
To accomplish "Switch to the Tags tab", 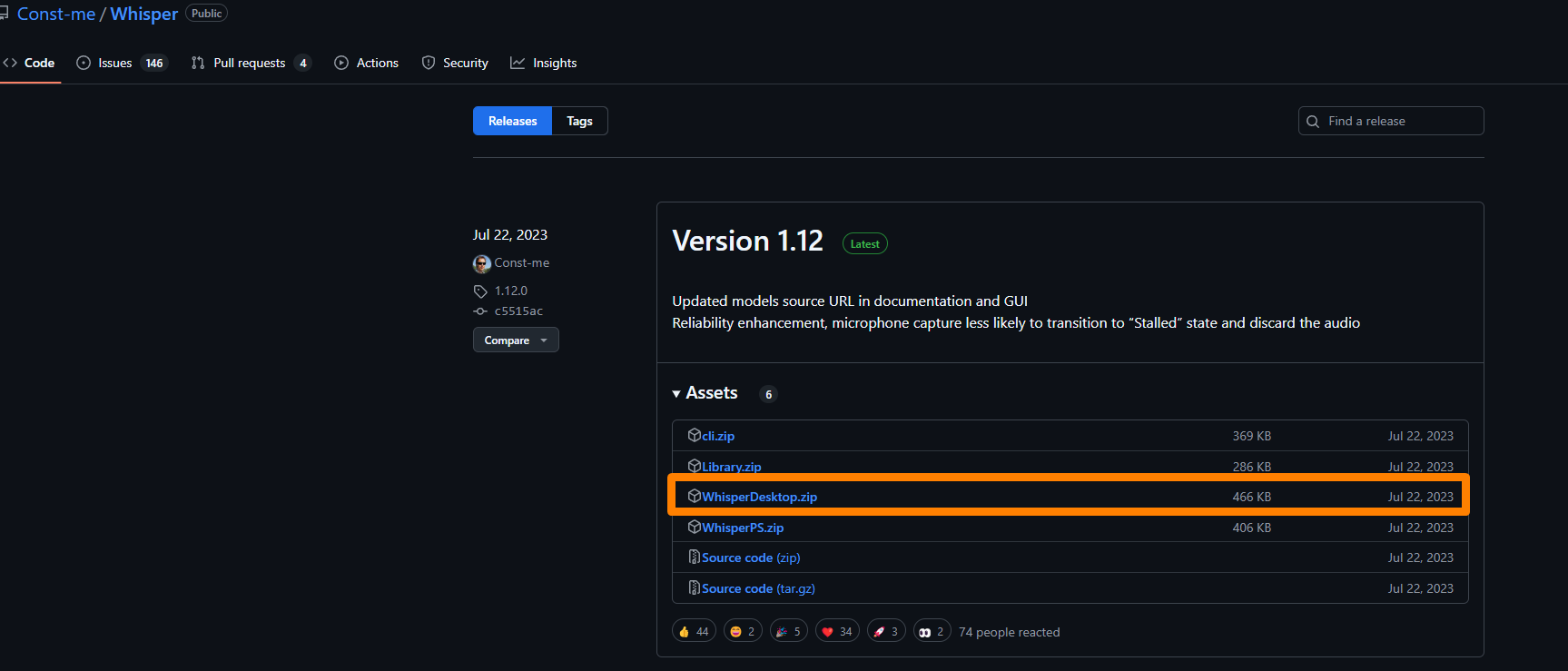I will [579, 121].
